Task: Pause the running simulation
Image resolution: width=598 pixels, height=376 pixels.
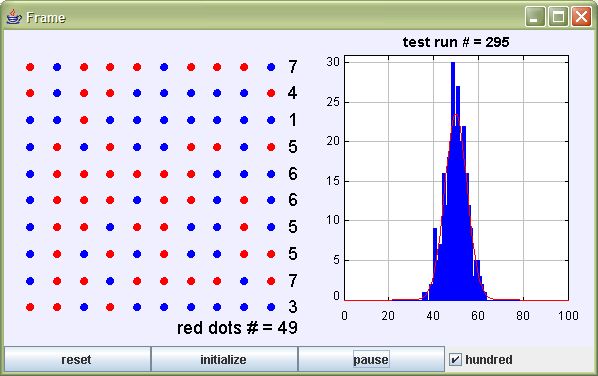Action: pos(371,359)
